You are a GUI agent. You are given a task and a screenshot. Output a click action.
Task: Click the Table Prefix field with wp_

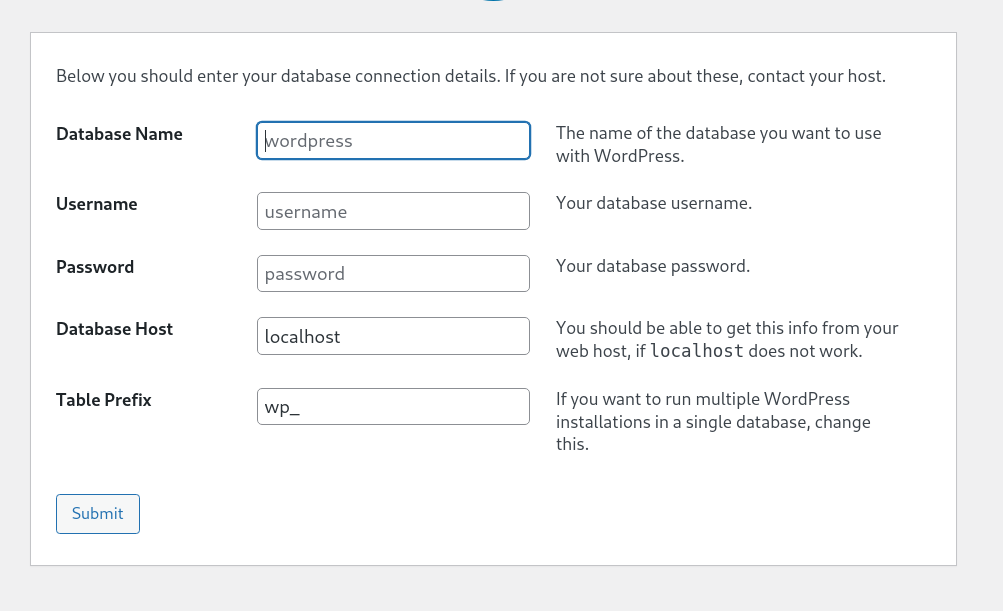click(393, 407)
